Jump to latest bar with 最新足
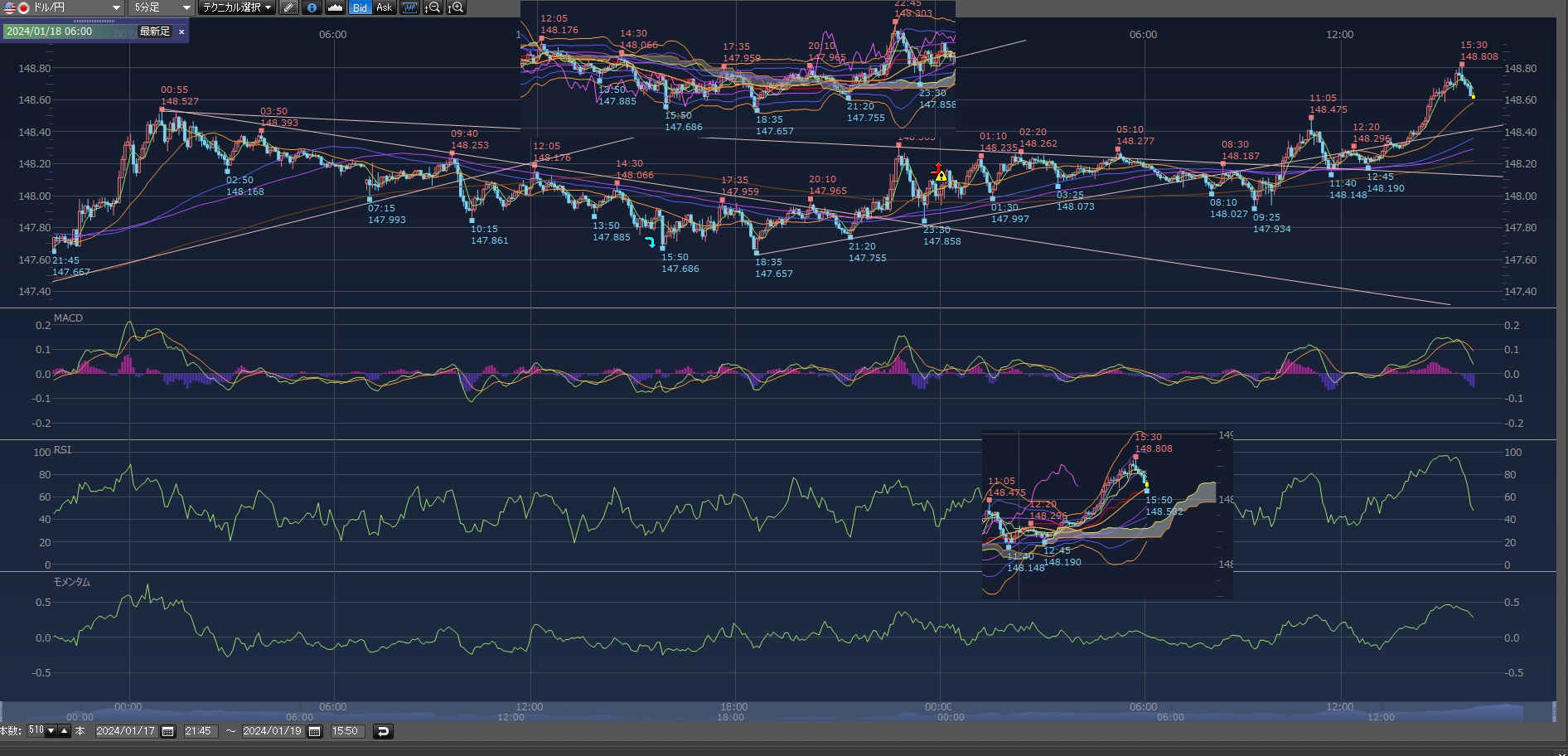Image resolution: width=1568 pixels, height=756 pixels. (x=154, y=31)
